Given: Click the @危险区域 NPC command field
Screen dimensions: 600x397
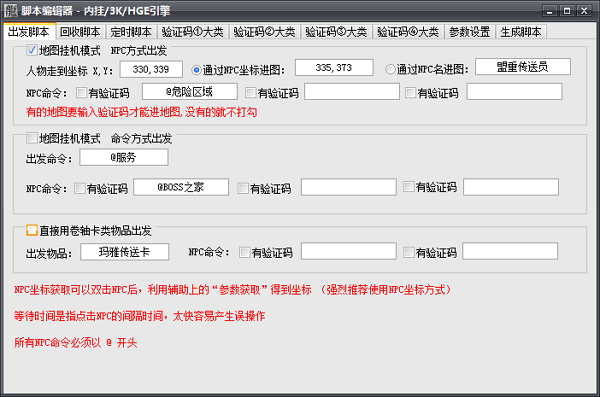Looking at the screenshot, I should pos(189,92).
